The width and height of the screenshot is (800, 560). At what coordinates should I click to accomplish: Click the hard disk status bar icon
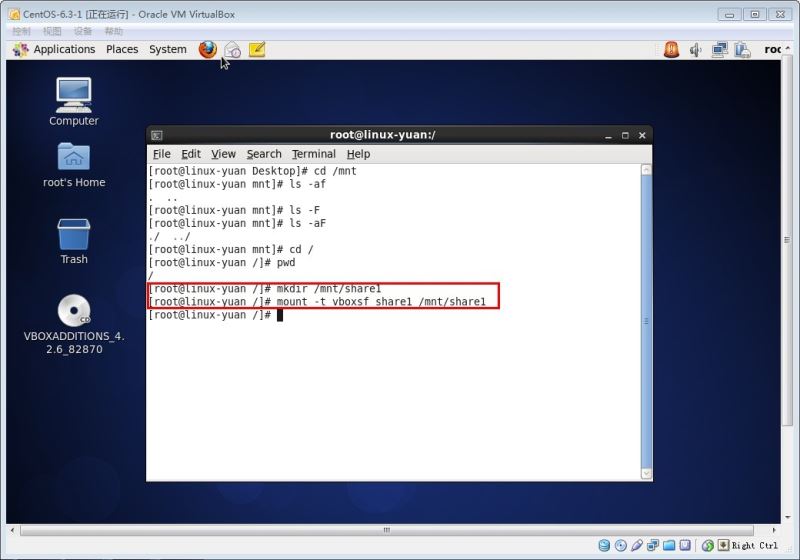pos(605,545)
